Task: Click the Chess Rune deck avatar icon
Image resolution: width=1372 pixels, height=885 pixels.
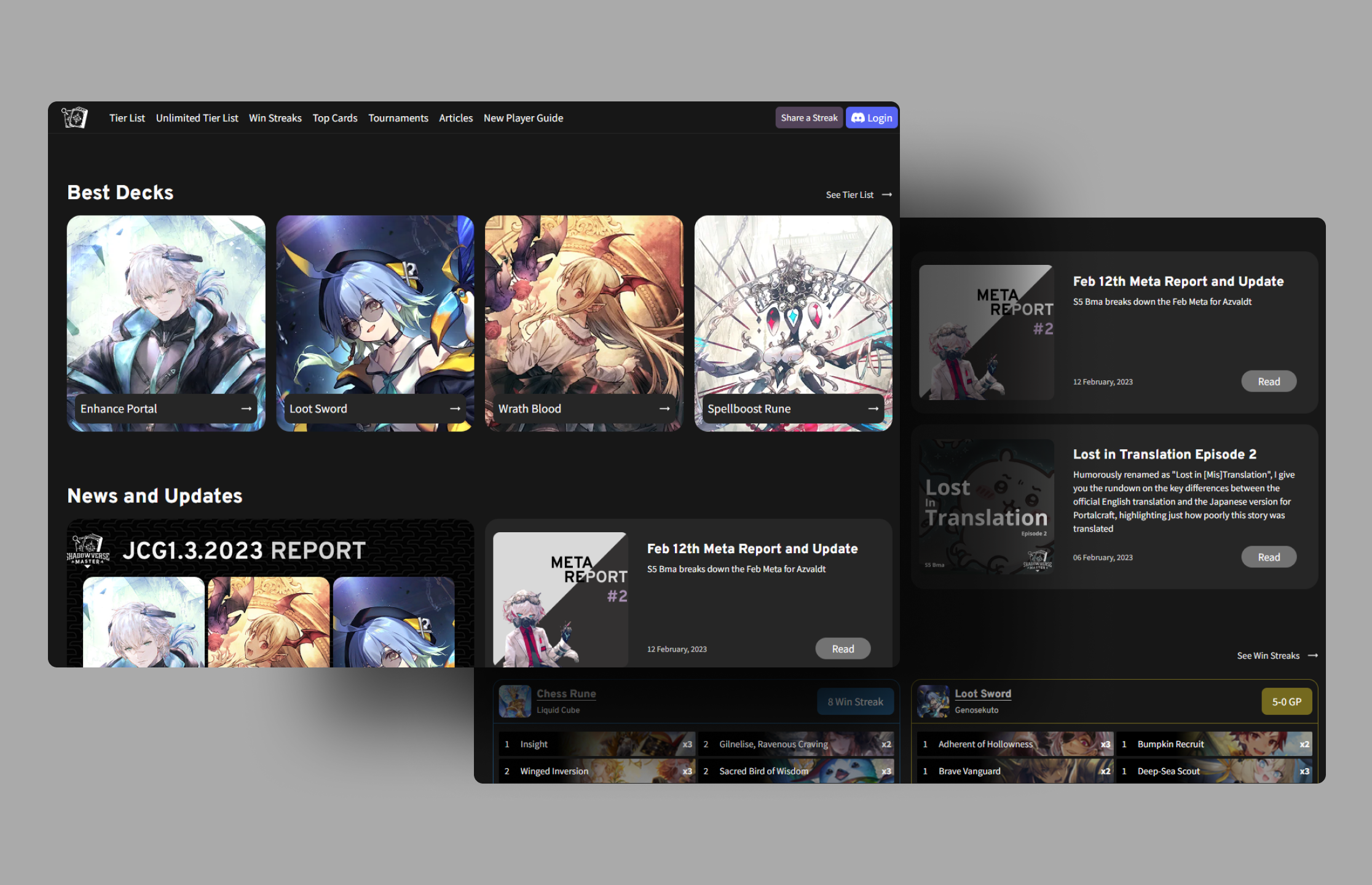Action: click(x=514, y=701)
